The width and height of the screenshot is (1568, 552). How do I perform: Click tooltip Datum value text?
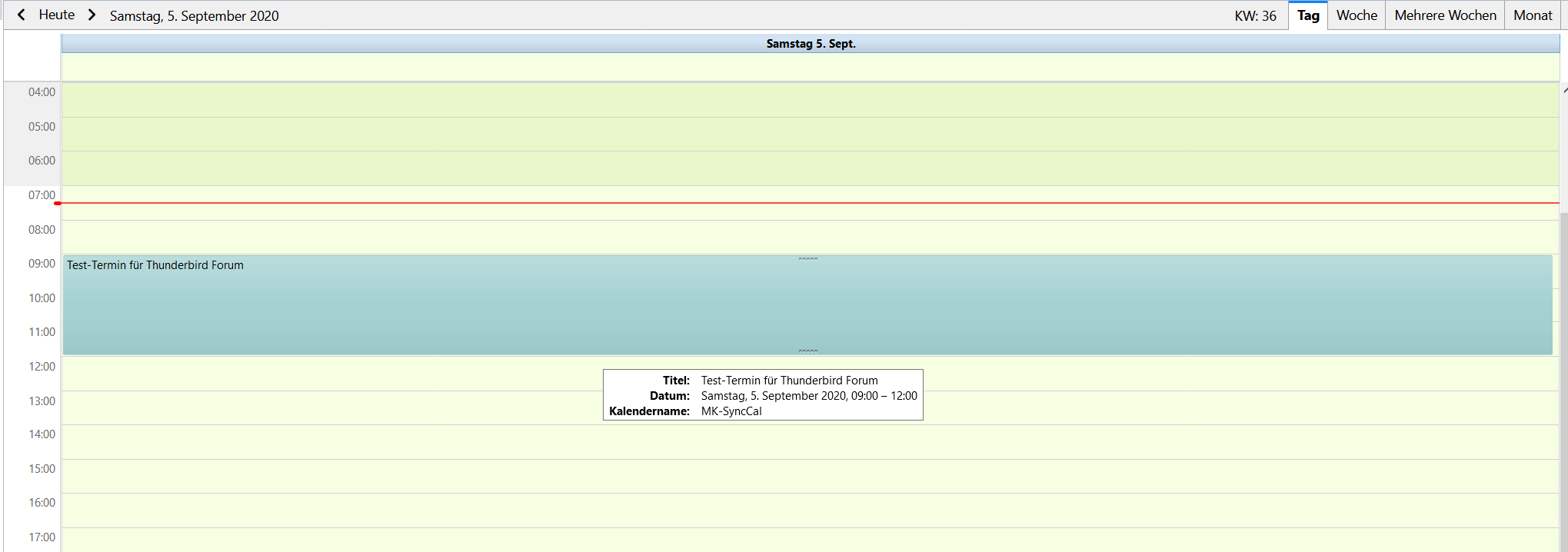(809, 396)
